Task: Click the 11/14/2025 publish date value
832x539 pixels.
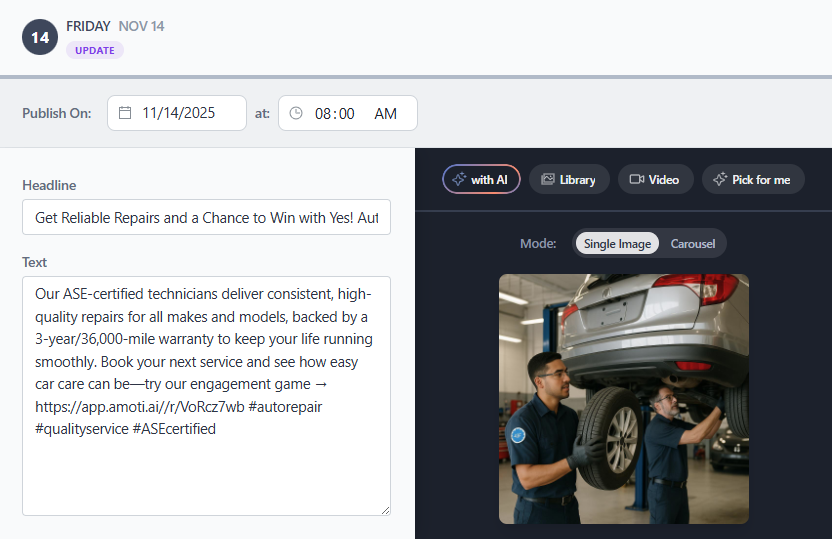Action: click(179, 113)
